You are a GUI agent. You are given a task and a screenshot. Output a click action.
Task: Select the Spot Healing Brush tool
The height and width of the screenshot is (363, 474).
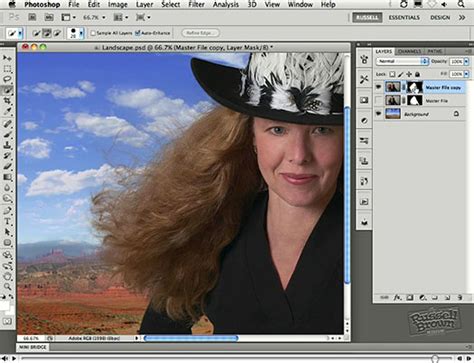7,124
